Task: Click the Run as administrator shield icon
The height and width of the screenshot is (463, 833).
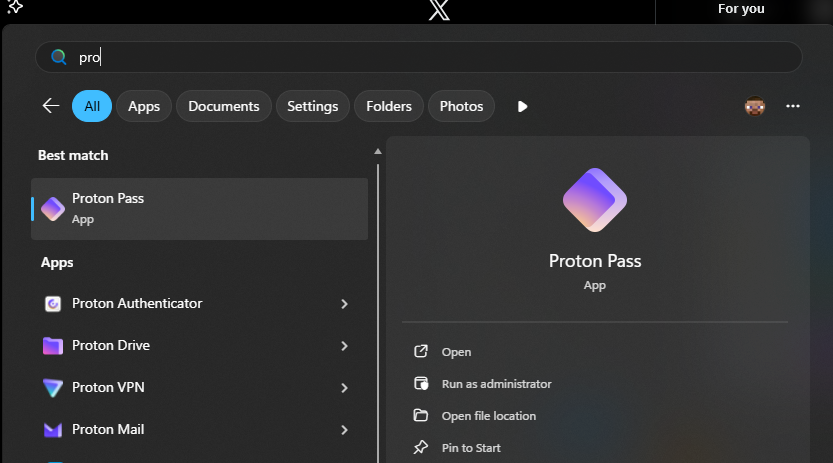Action: 421,383
